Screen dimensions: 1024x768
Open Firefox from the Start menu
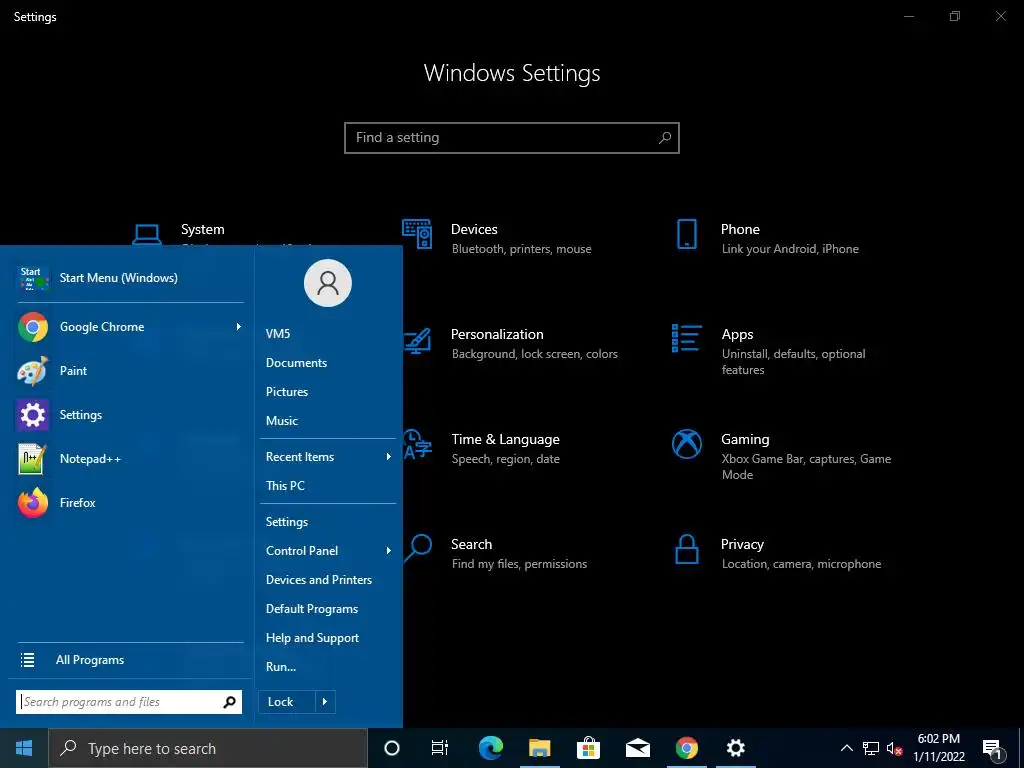click(131, 503)
